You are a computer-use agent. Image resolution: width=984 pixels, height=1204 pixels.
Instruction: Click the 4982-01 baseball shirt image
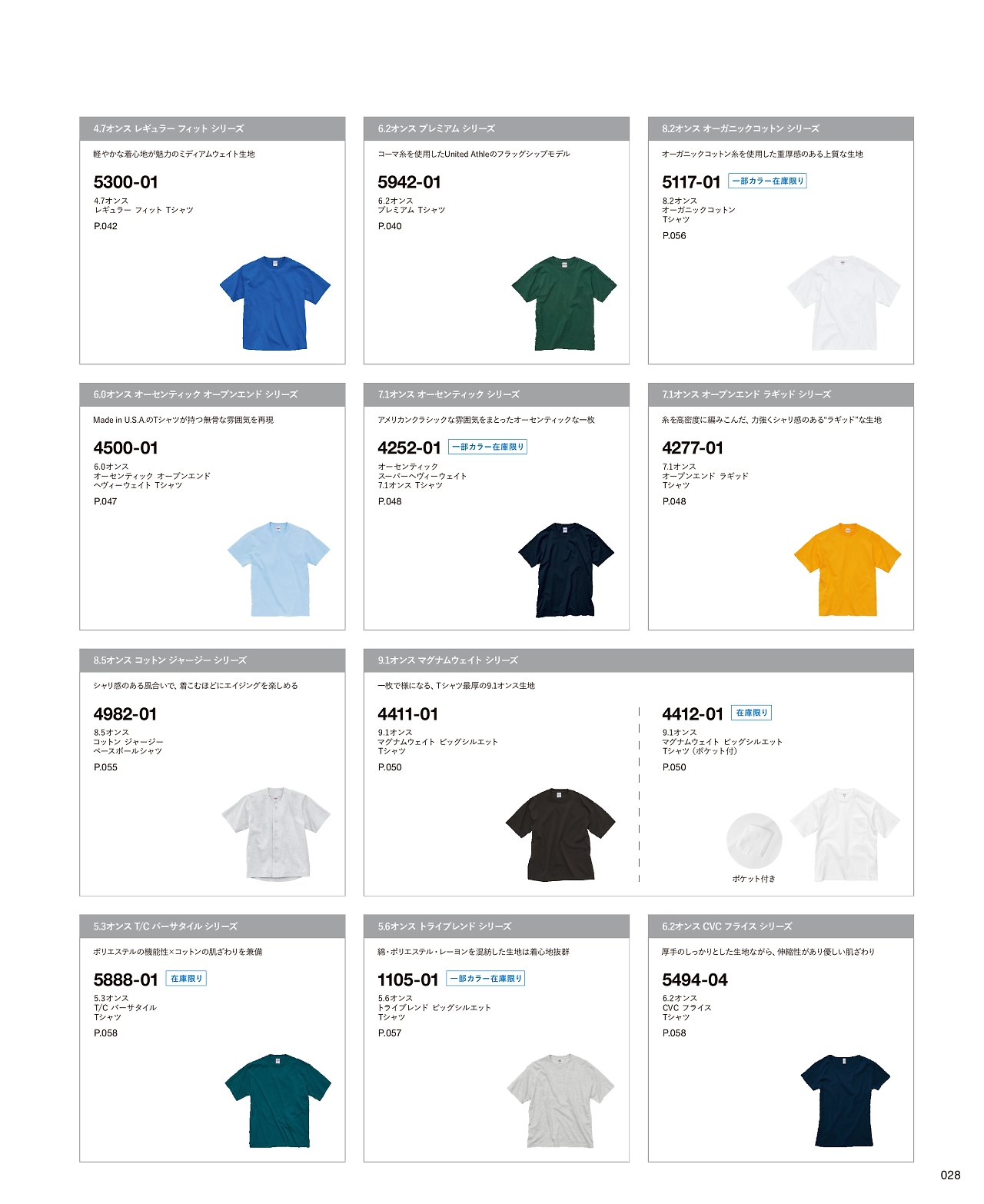click(277, 834)
